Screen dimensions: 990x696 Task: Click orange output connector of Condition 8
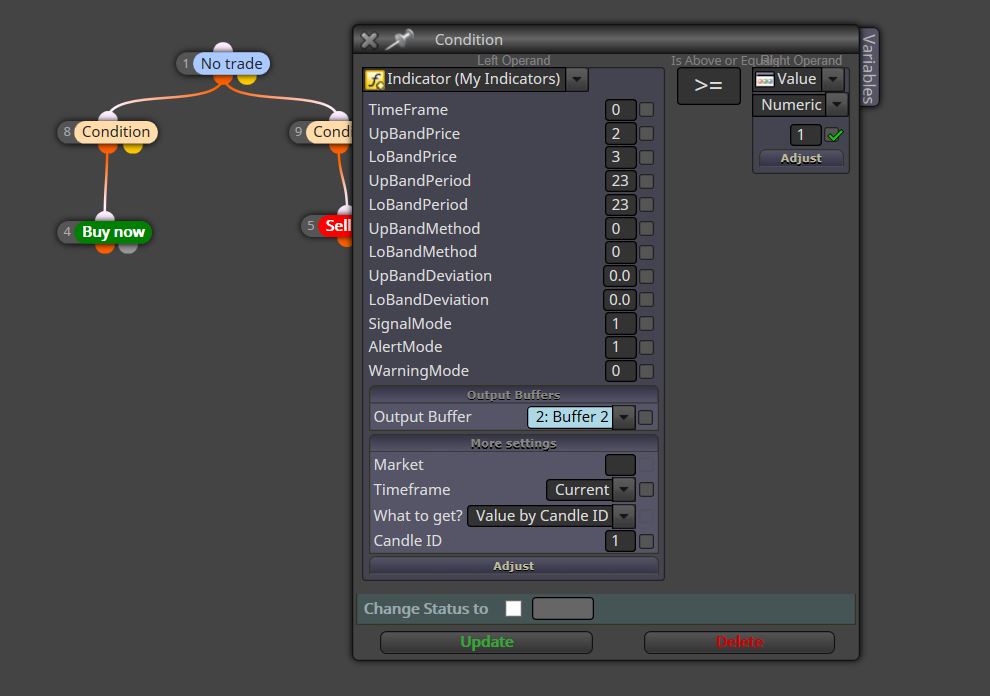tap(108, 148)
